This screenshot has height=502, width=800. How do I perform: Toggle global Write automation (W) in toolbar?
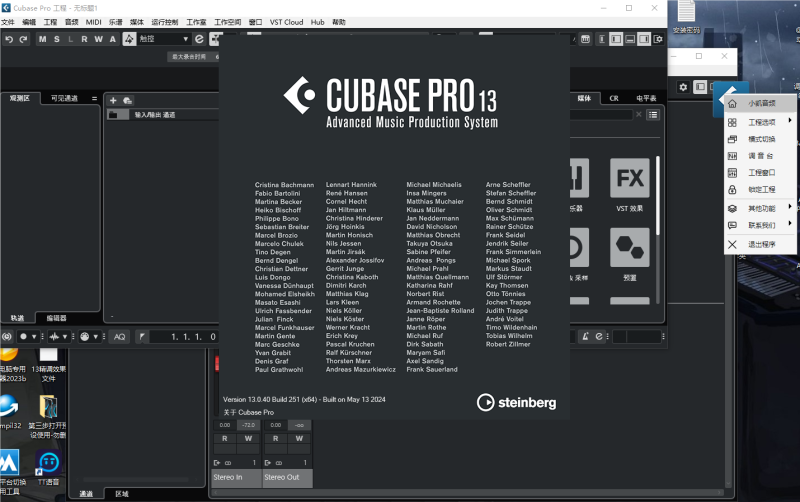click(98, 39)
